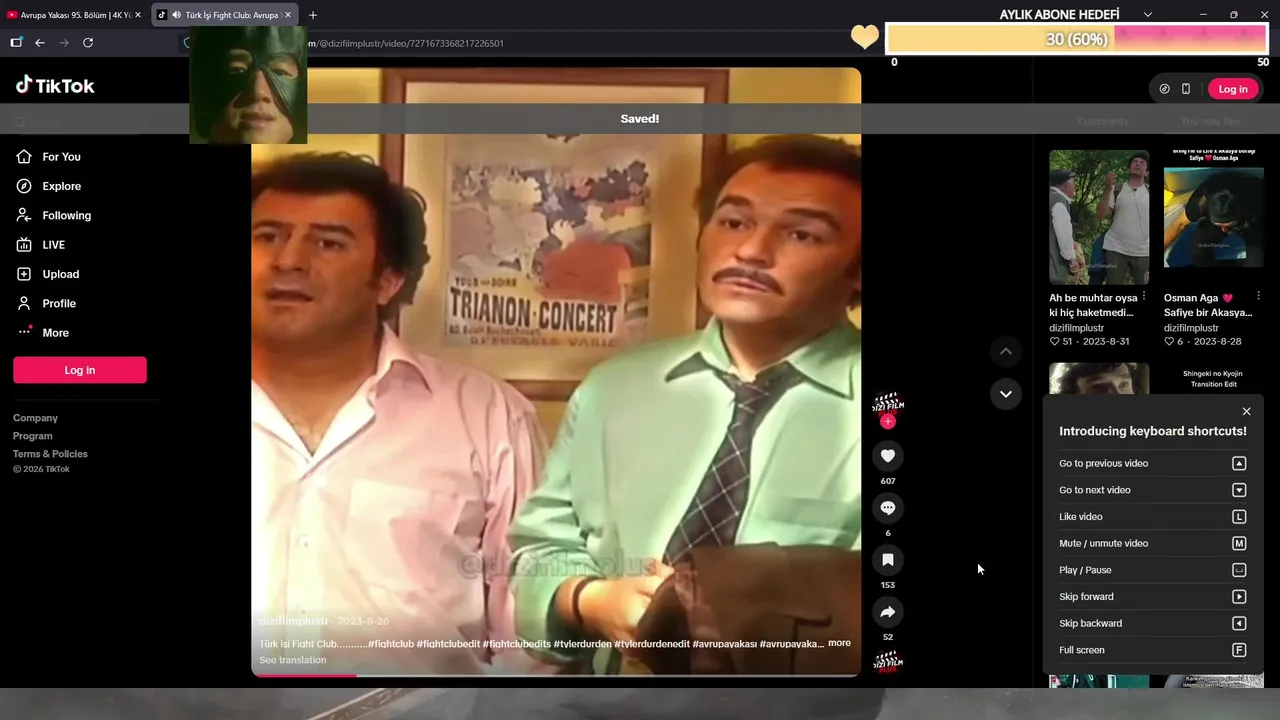Click the get app compass icon
The height and width of the screenshot is (720, 1280).
tap(1164, 89)
